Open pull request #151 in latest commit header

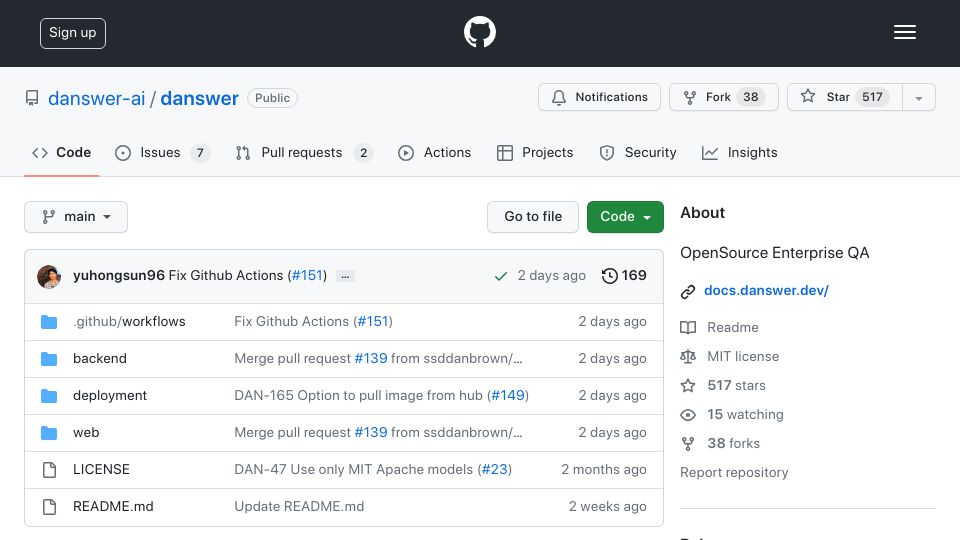pos(307,276)
